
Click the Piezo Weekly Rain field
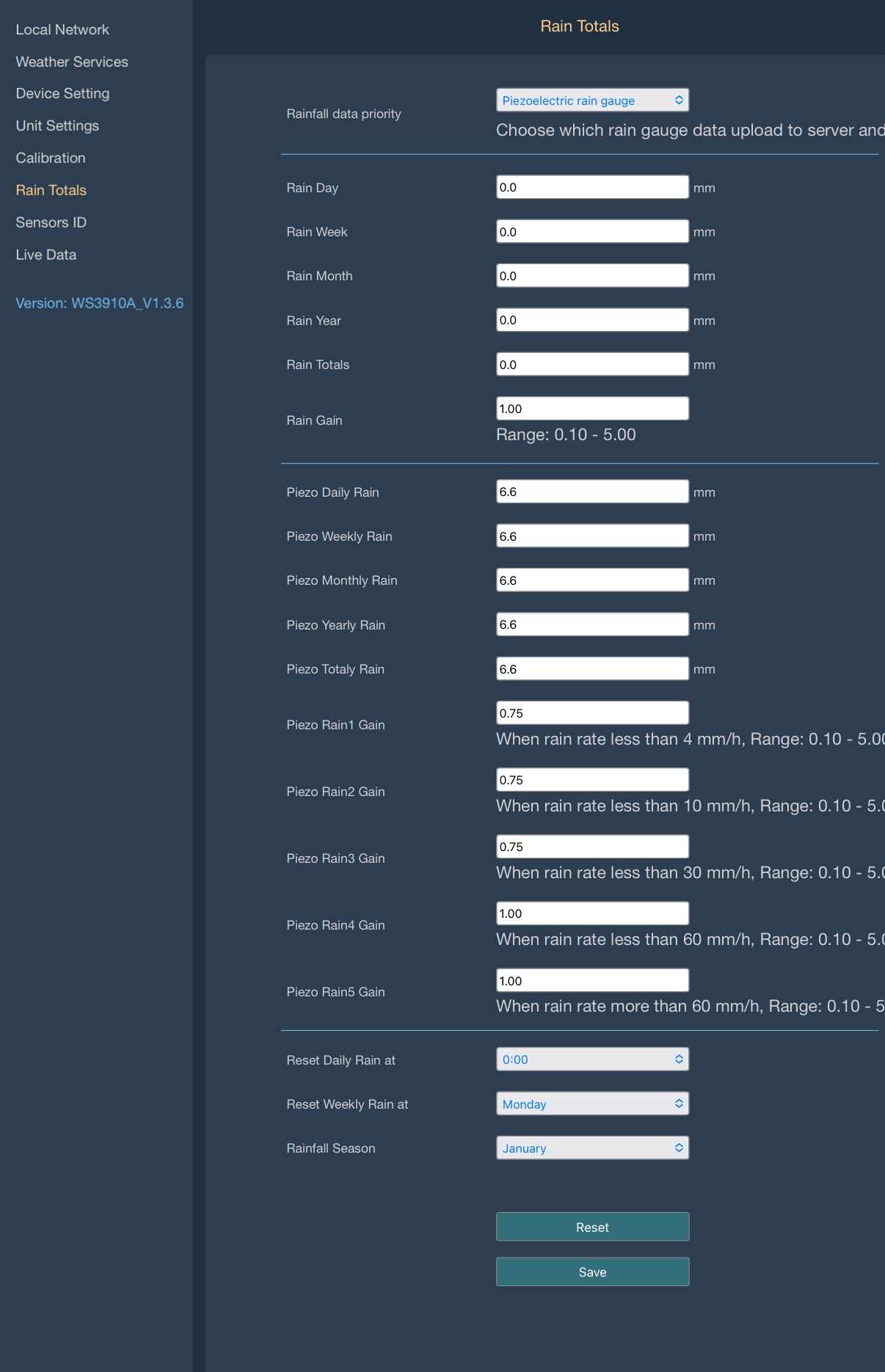[x=592, y=536]
